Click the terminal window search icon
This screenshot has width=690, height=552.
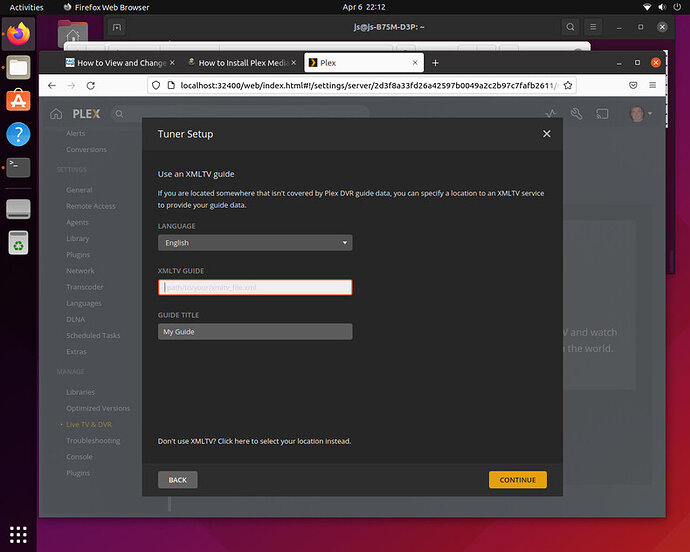[x=570, y=27]
